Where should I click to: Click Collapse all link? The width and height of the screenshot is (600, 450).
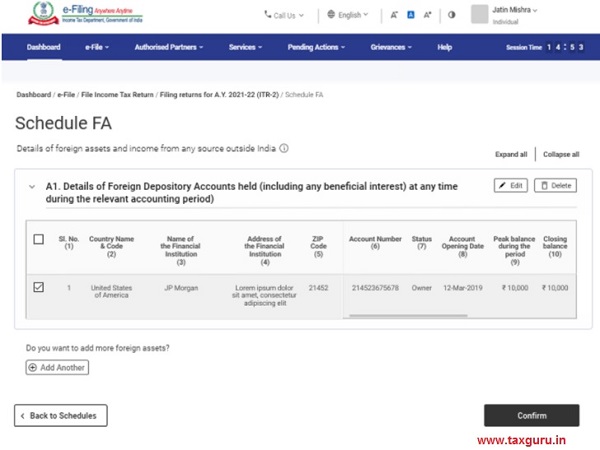point(561,154)
